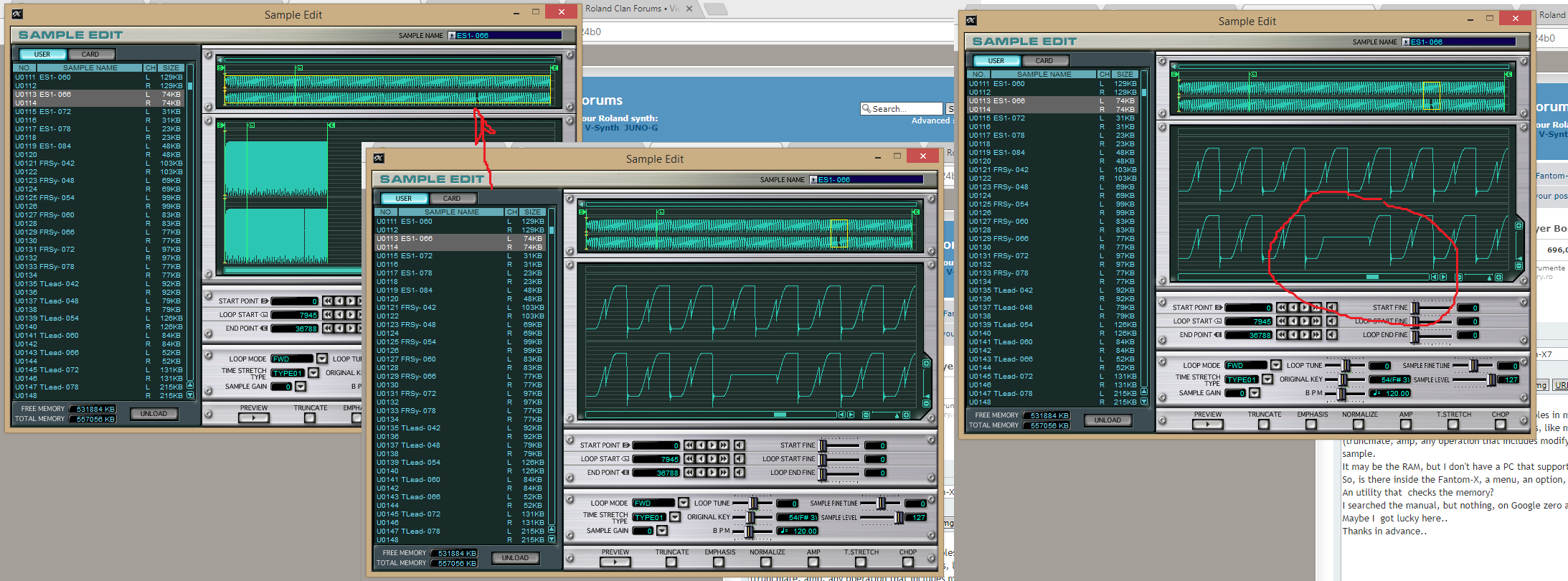
Task: Step Loop Start forward in middle window
Action: (x=712, y=459)
